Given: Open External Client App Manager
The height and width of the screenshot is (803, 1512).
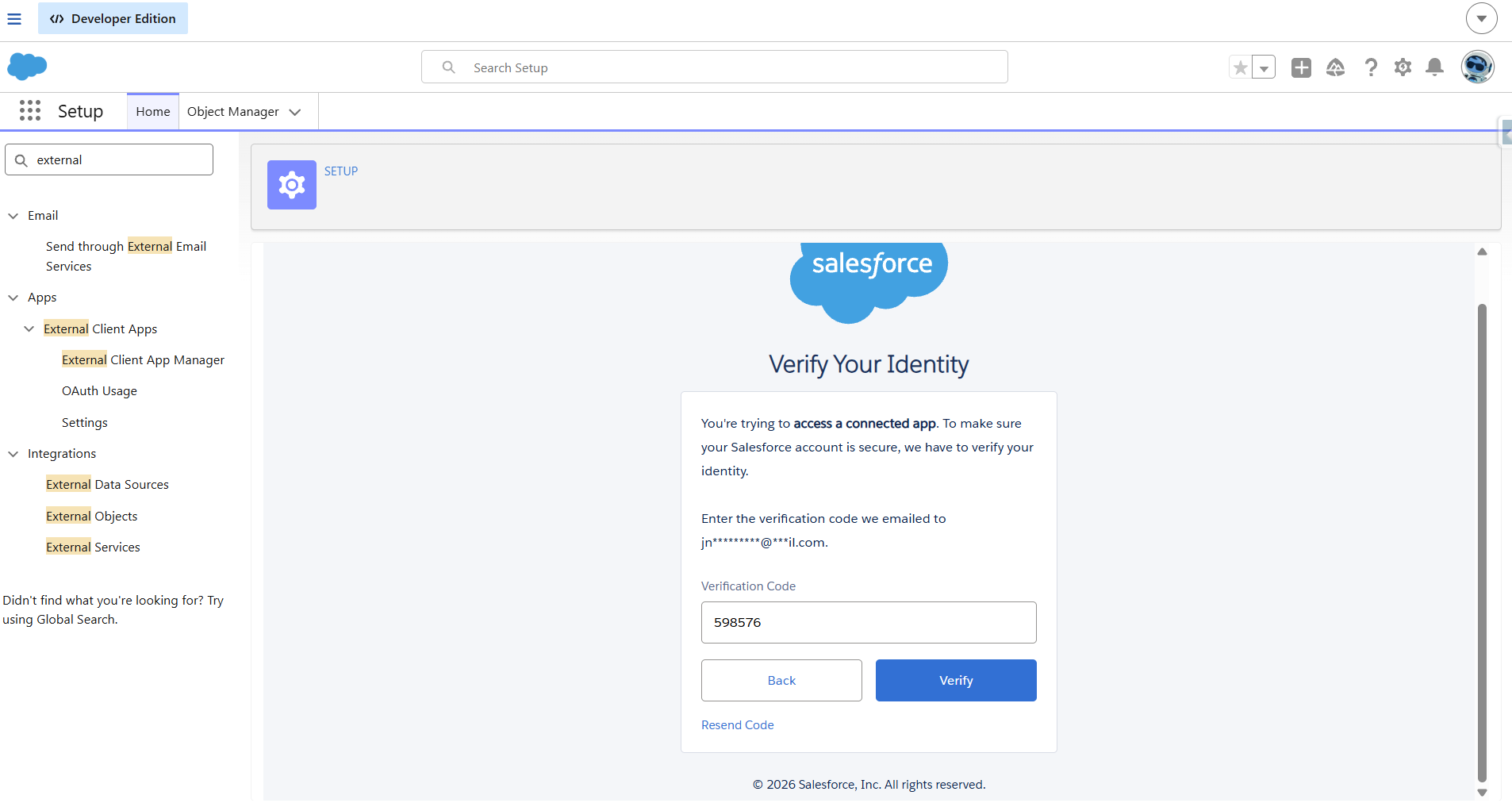Looking at the screenshot, I should 143,359.
